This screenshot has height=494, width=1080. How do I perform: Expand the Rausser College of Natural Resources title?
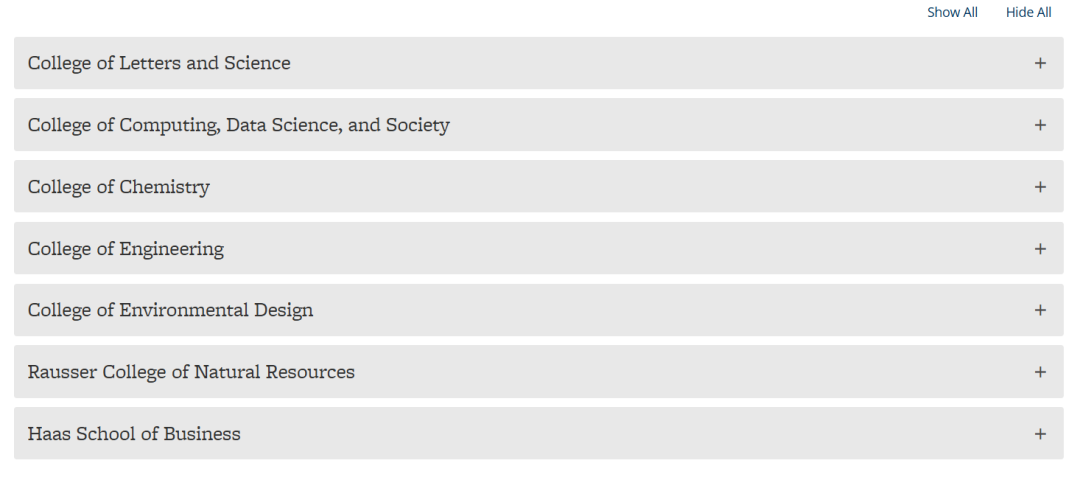coord(191,372)
